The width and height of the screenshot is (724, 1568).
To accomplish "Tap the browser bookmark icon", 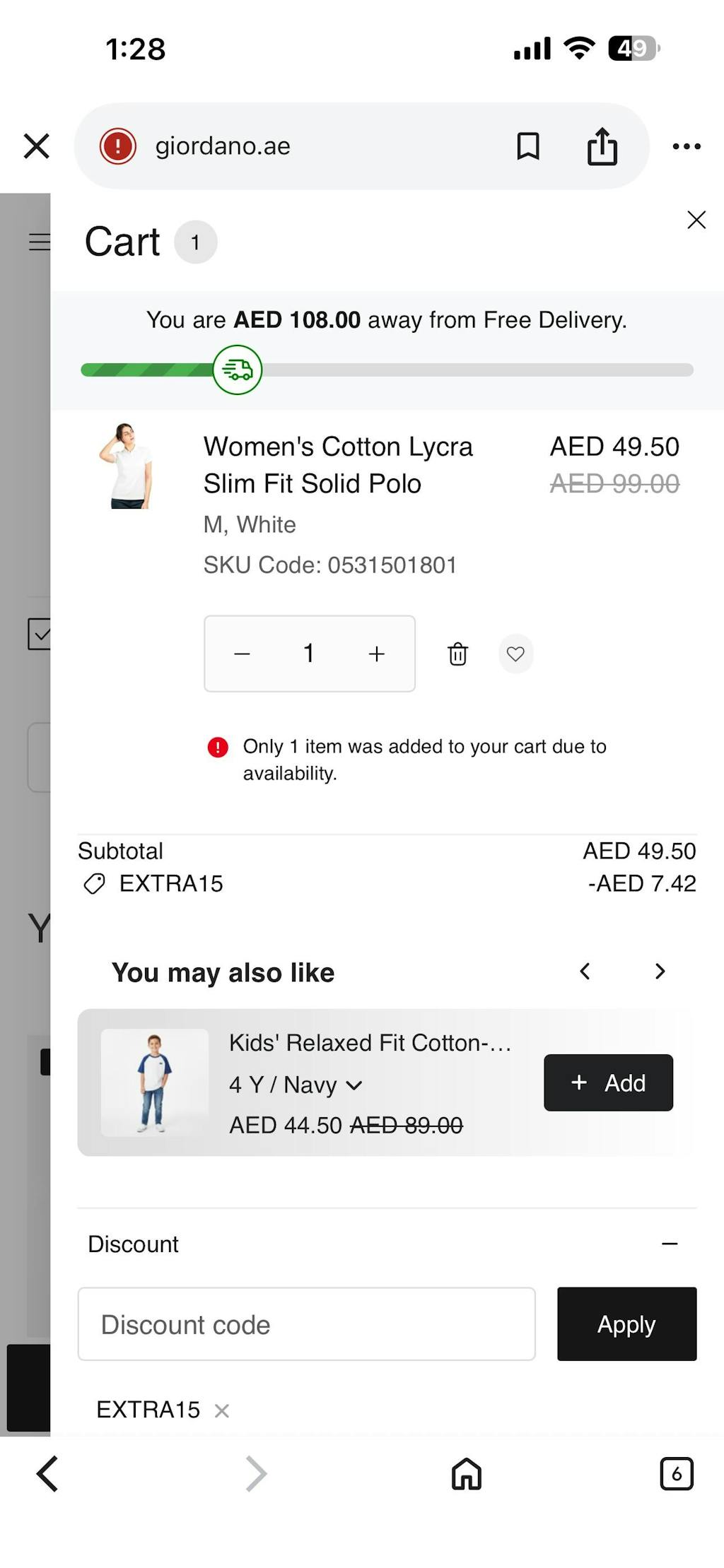I will [527, 146].
